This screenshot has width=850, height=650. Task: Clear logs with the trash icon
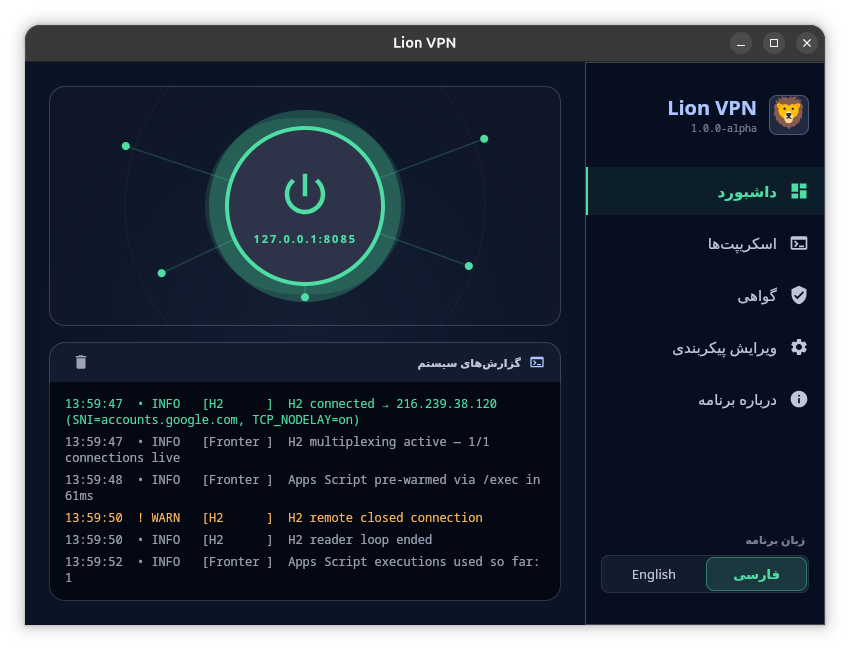pos(81,362)
